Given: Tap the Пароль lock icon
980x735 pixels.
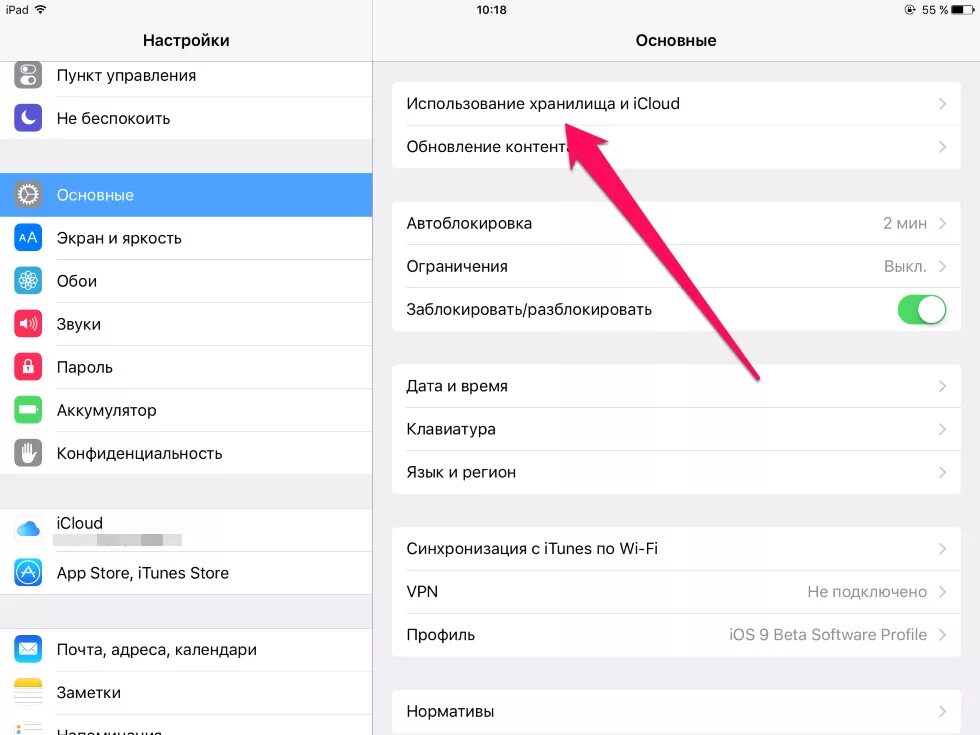Looking at the screenshot, I should click(x=28, y=368).
